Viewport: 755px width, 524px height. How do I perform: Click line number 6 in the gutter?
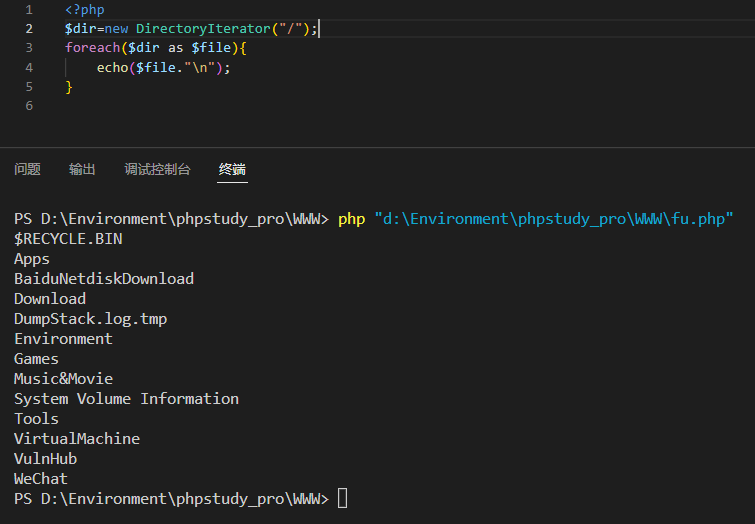point(29,105)
